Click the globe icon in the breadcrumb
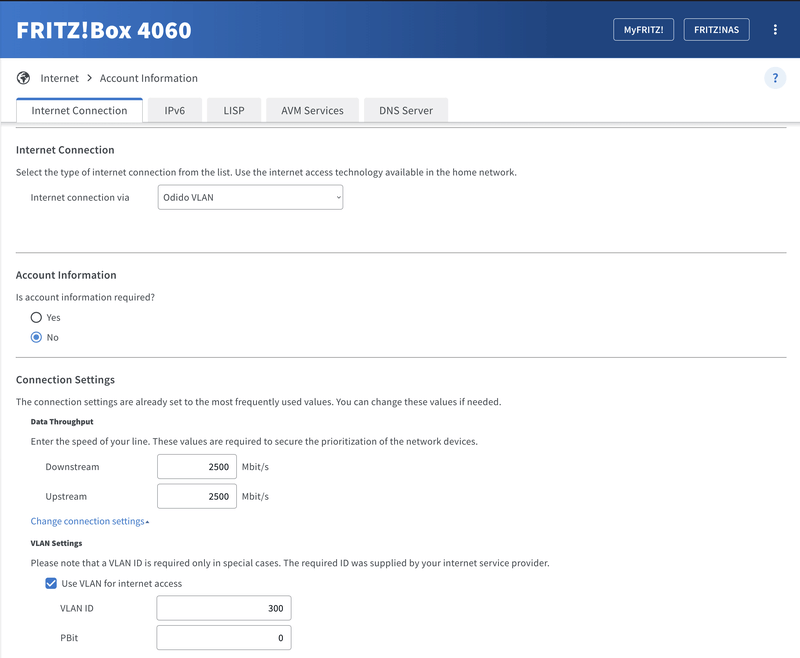This screenshot has width=800, height=658. 22,77
